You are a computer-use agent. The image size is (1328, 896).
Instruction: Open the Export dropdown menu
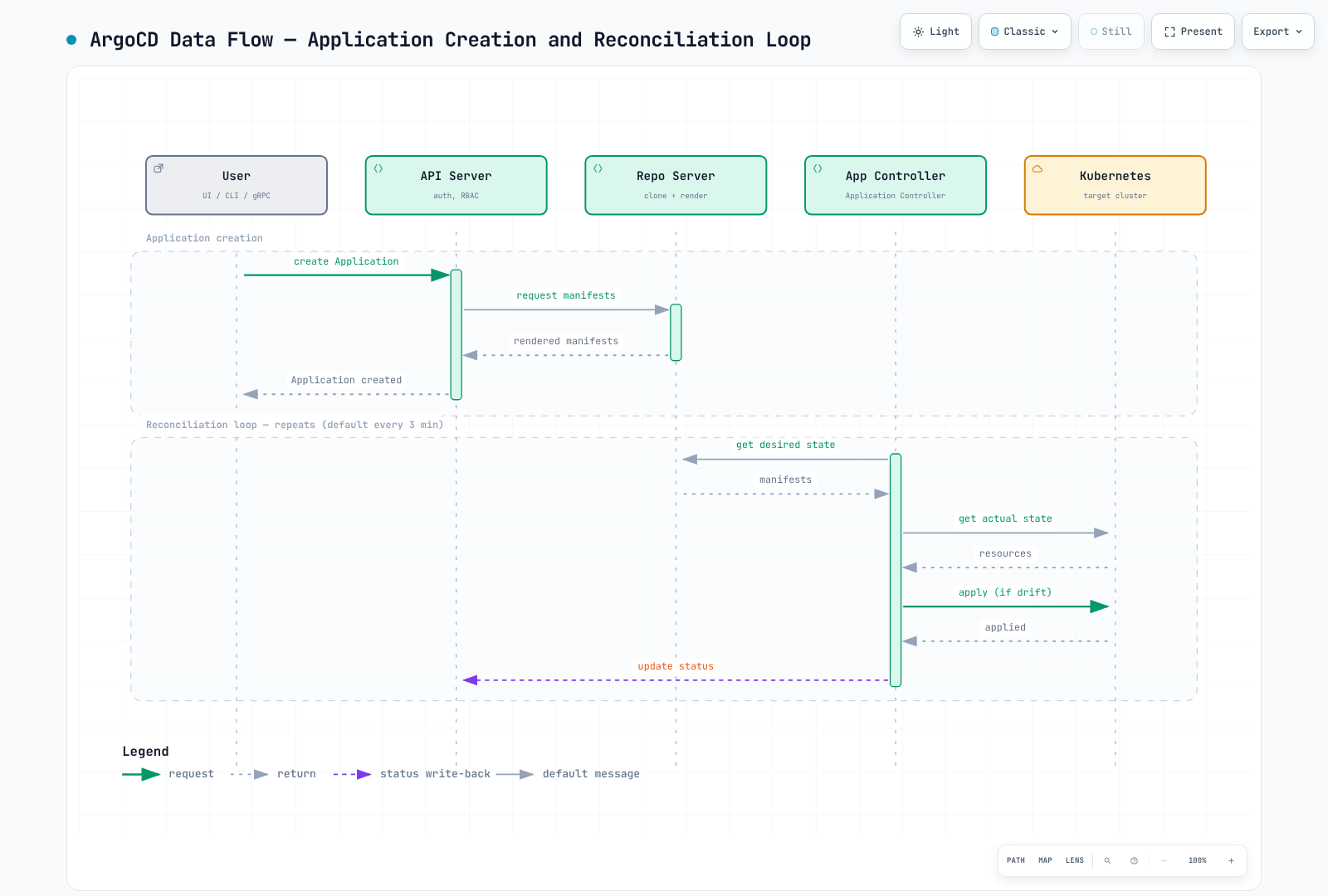[1277, 32]
